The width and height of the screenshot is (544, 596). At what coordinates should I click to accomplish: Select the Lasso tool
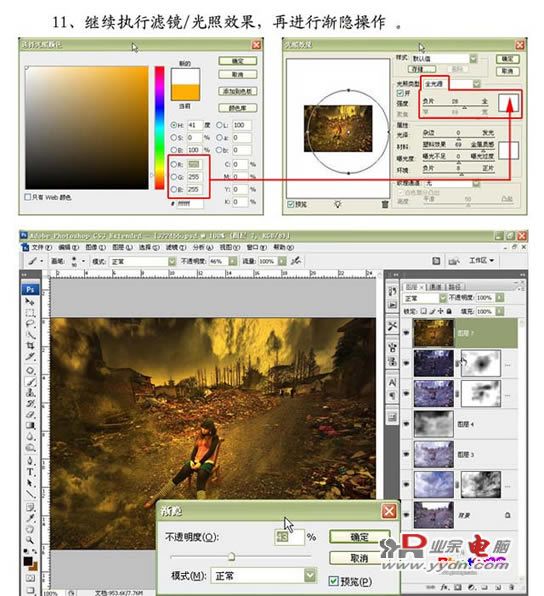point(30,324)
